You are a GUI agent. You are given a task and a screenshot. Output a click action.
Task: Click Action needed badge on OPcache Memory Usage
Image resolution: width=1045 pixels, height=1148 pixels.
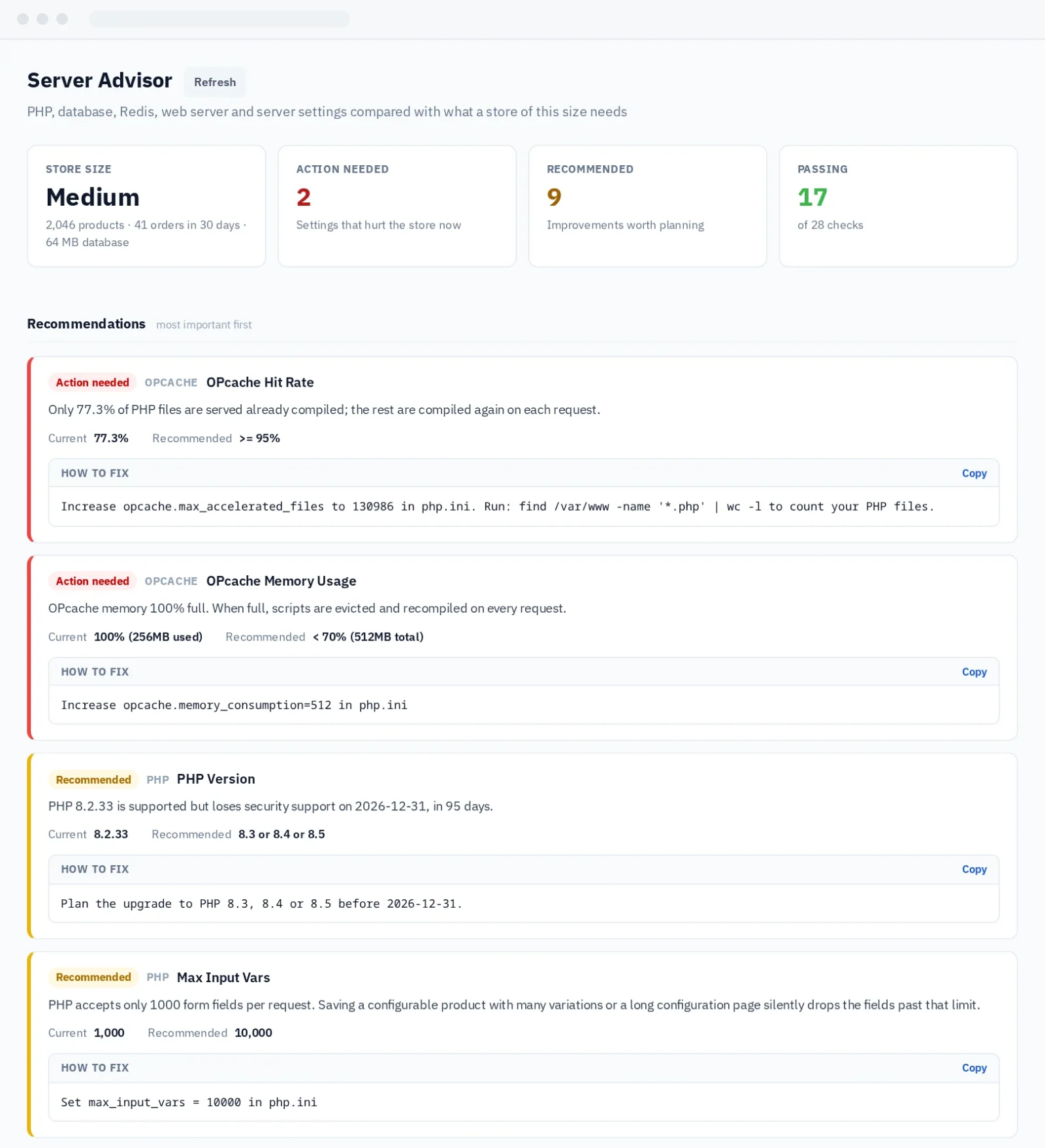(x=92, y=581)
